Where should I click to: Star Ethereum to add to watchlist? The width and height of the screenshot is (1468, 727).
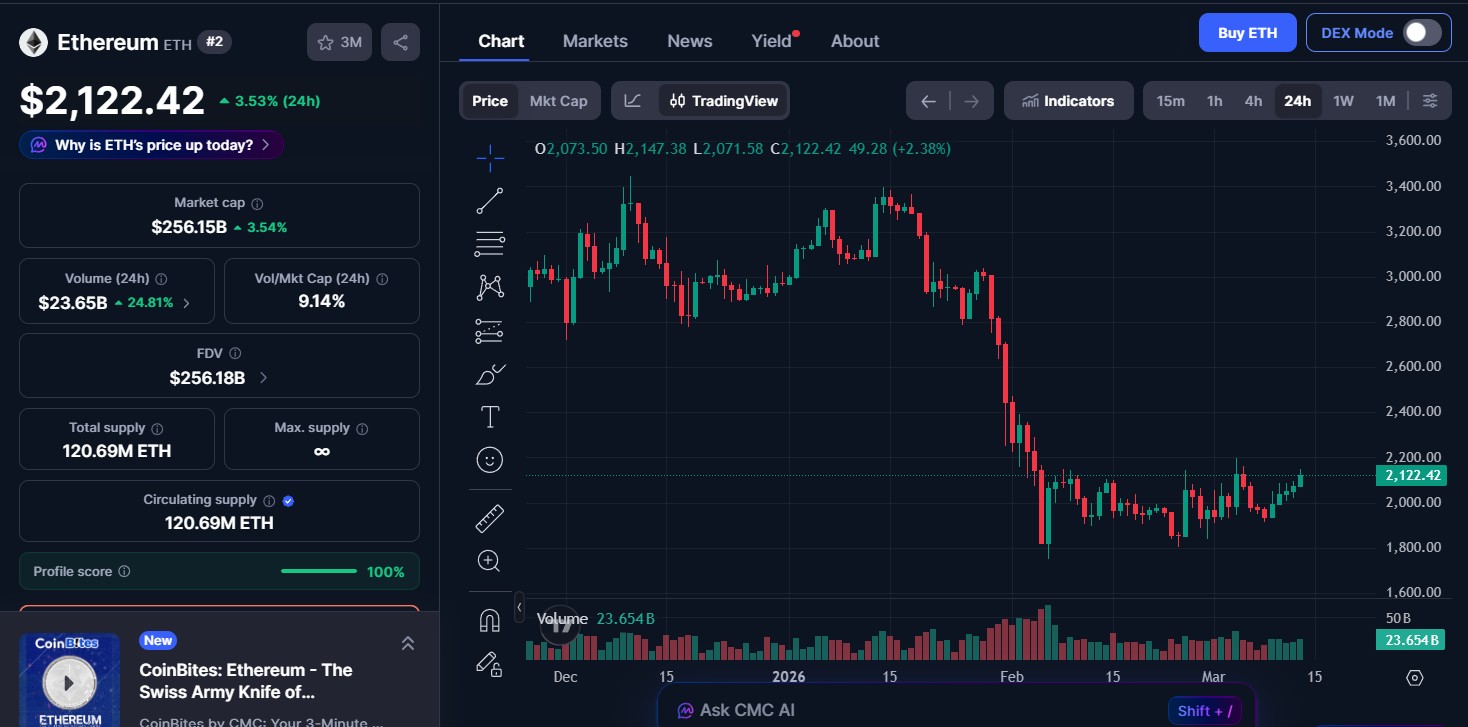pyautogui.click(x=325, y=42)
